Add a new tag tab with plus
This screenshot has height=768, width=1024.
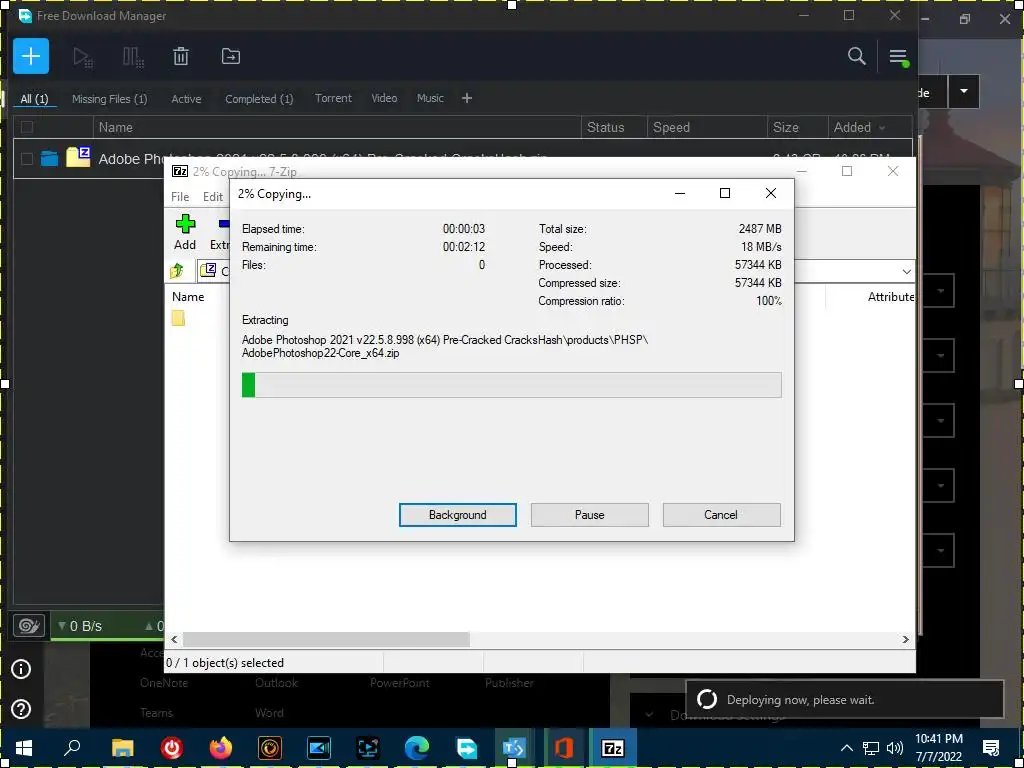466,98
